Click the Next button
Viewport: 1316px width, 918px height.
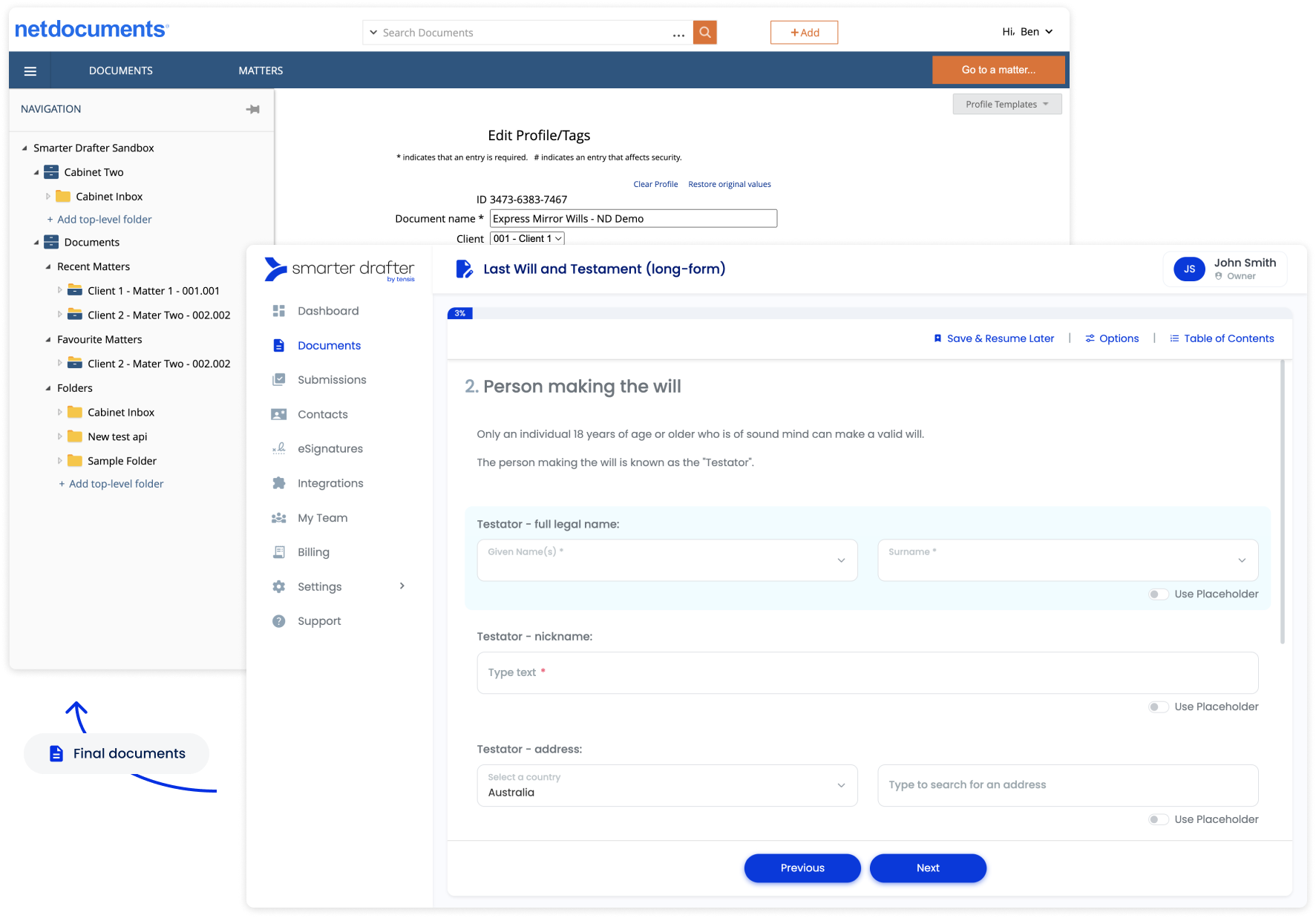927,868
